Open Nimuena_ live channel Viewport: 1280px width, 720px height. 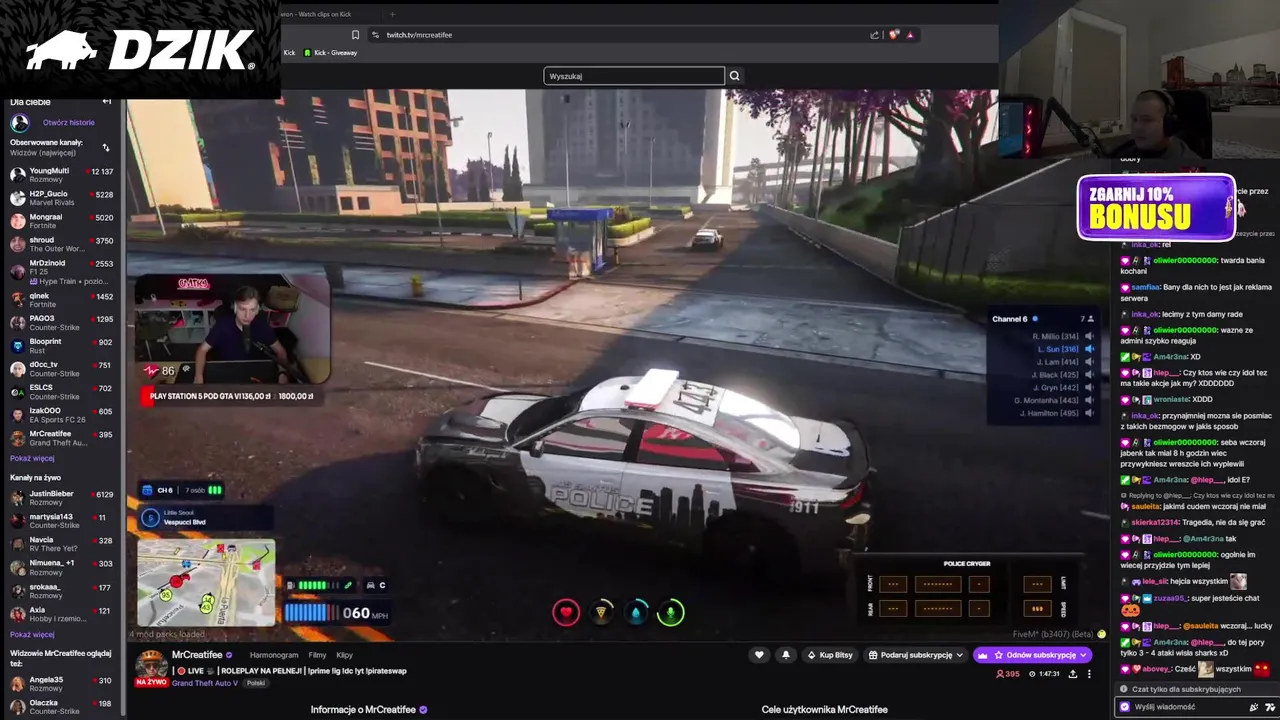click(62, 567)
